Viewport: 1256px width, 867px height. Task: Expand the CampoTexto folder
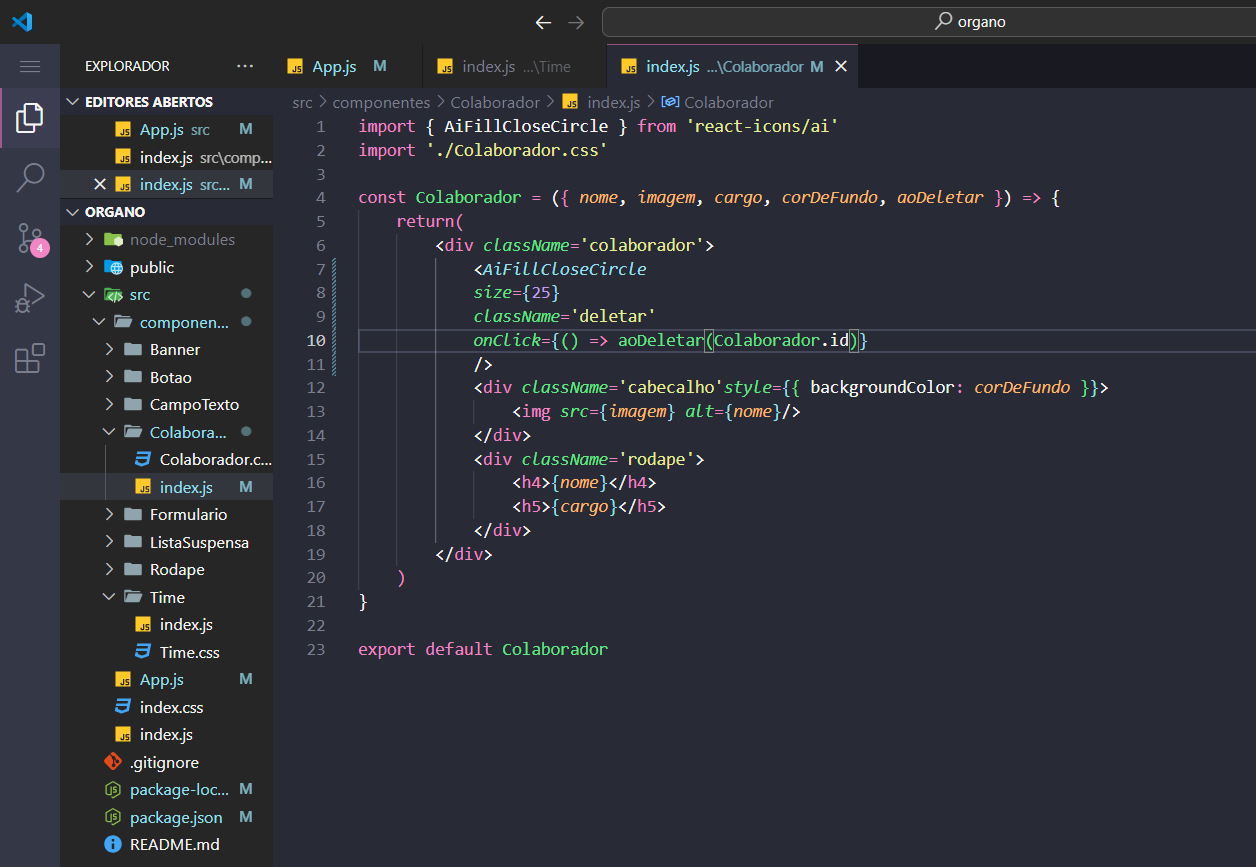(166, 405)
